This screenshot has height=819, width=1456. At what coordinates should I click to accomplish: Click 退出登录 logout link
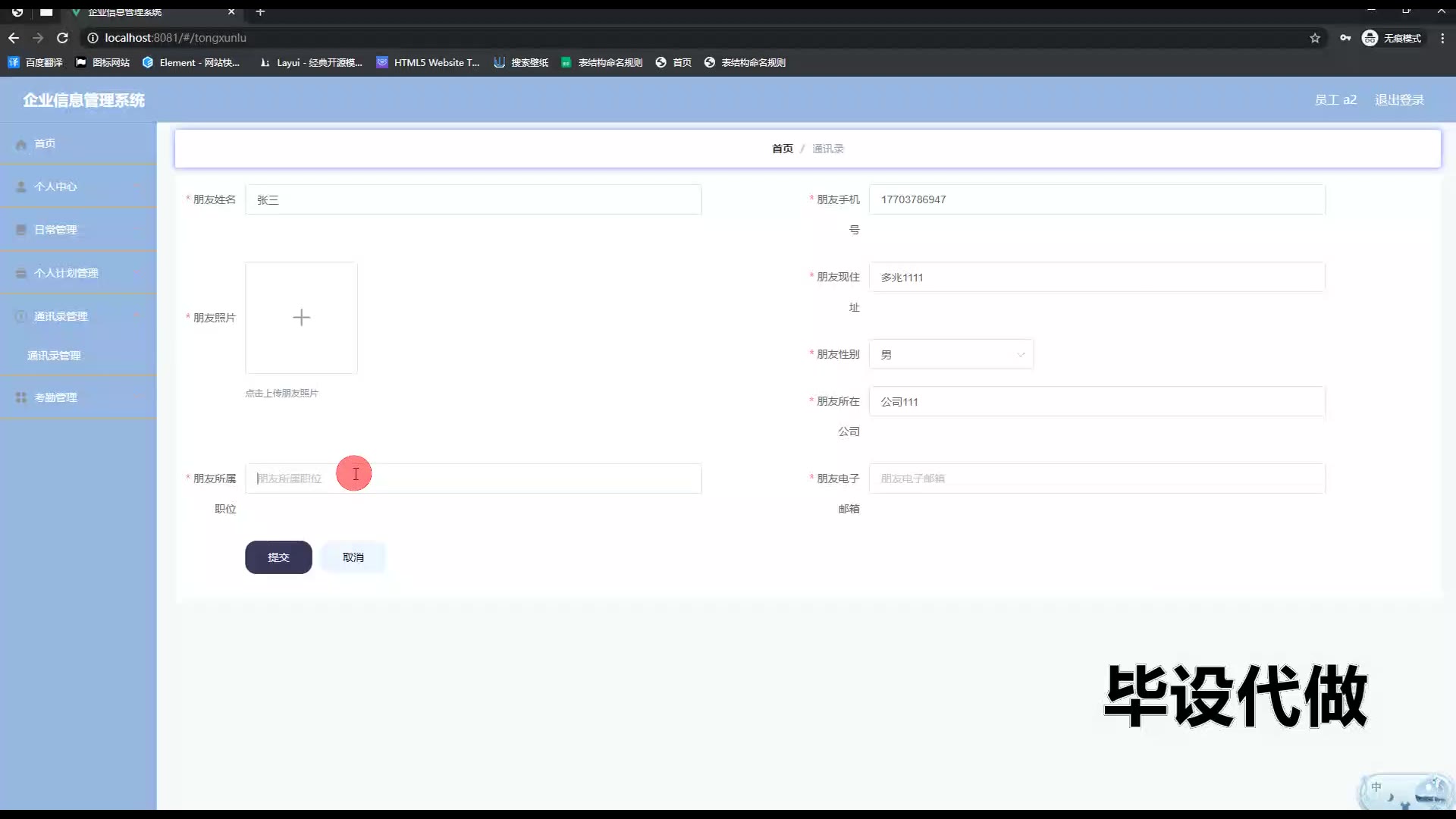[x=1399, y=100]
